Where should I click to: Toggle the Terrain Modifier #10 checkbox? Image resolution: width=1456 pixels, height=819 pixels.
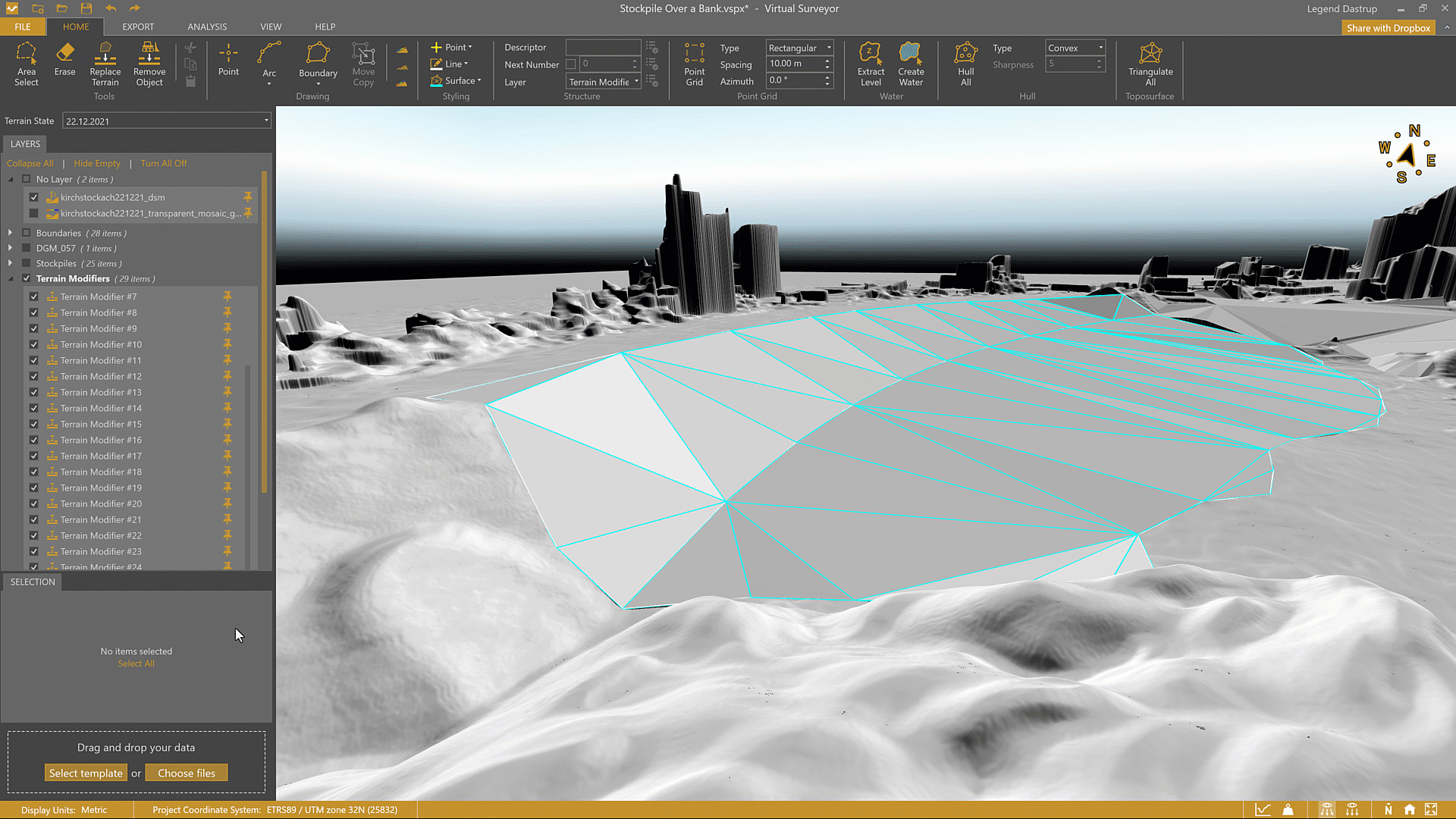point(34,345)
